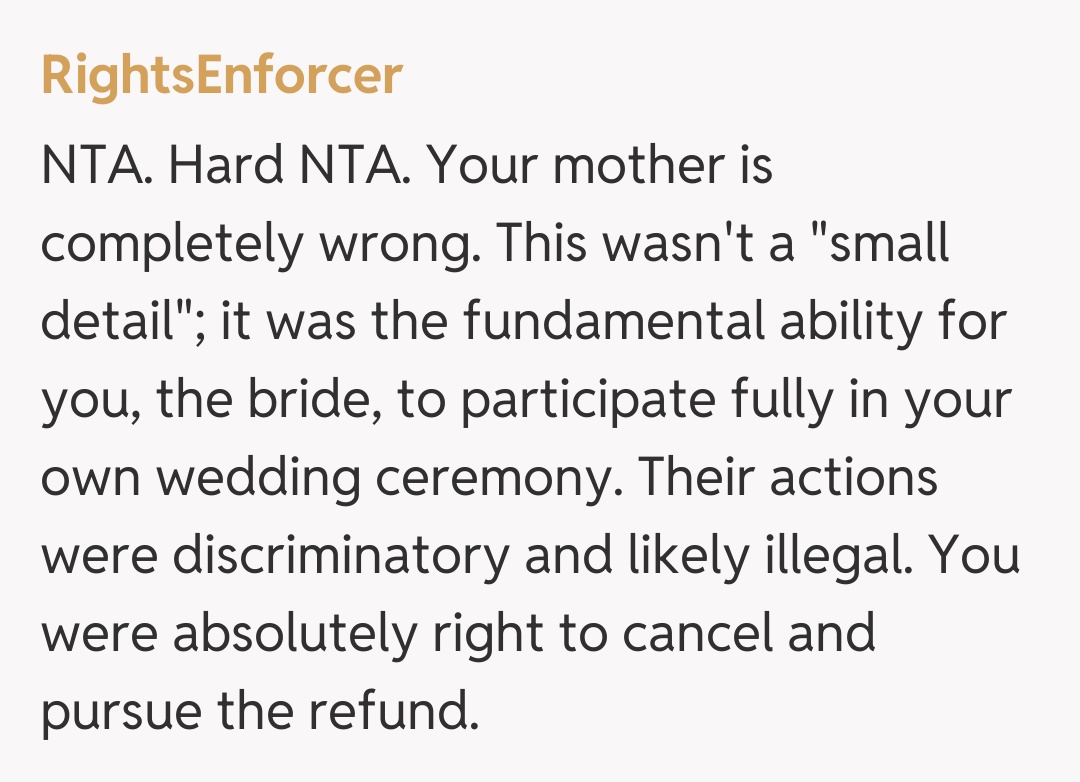Open the RightsEnforcer user profile

221,76
